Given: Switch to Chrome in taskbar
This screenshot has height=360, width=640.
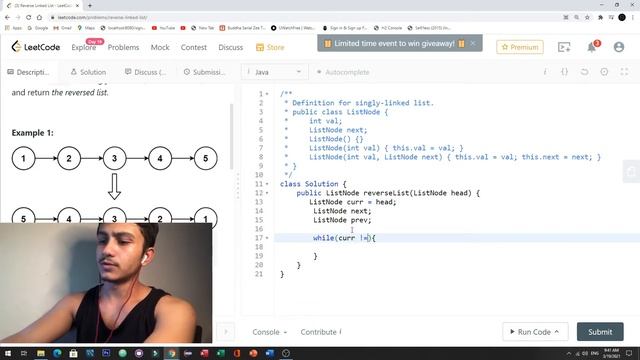Looking at the screenshot, I should coord(172,353).
